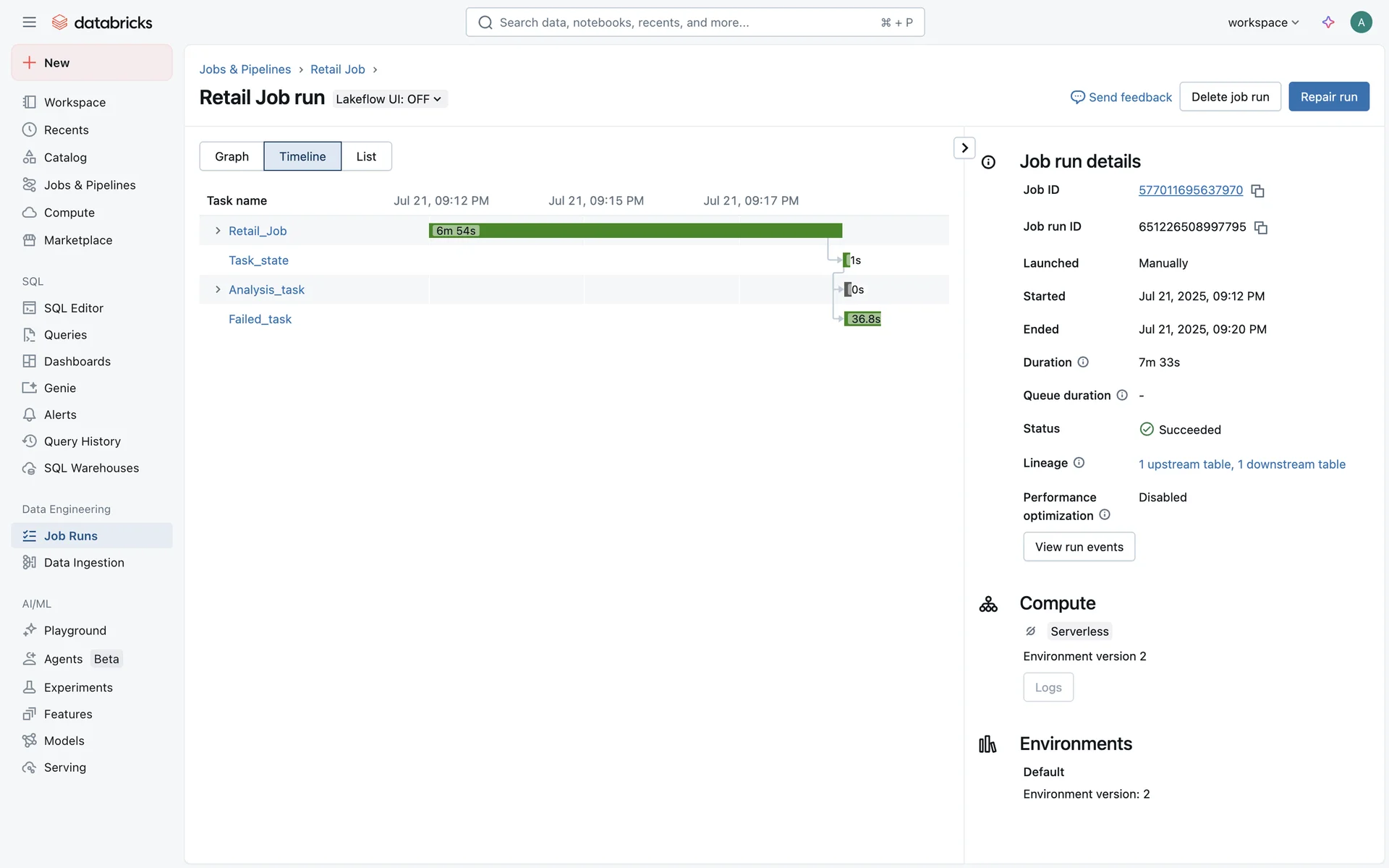1389x868 pixels.
Task: Click the Lineage info icon
Action: click(1079, 463)
